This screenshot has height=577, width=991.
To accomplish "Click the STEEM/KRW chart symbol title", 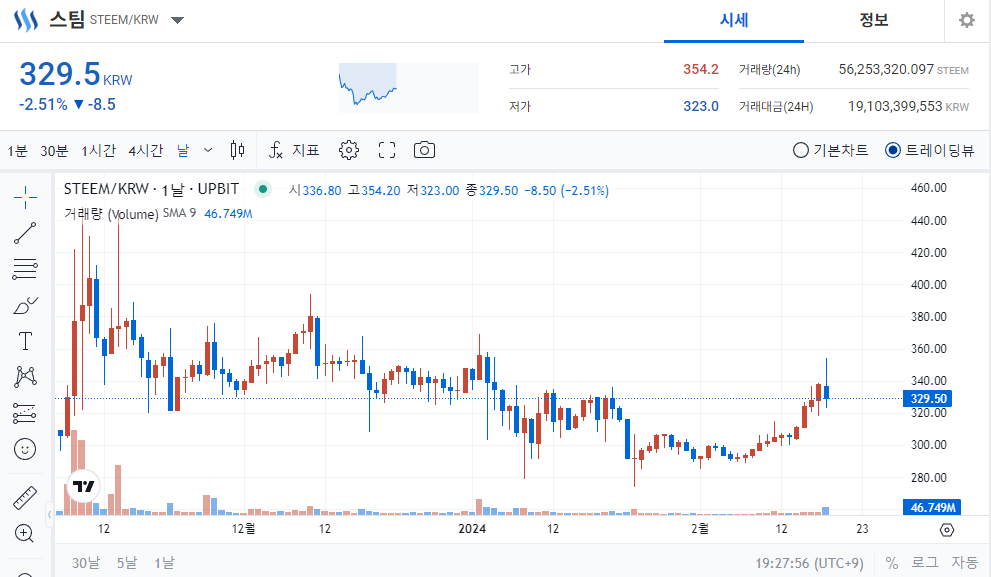I will pyautogui.click(x=151, y=189).
